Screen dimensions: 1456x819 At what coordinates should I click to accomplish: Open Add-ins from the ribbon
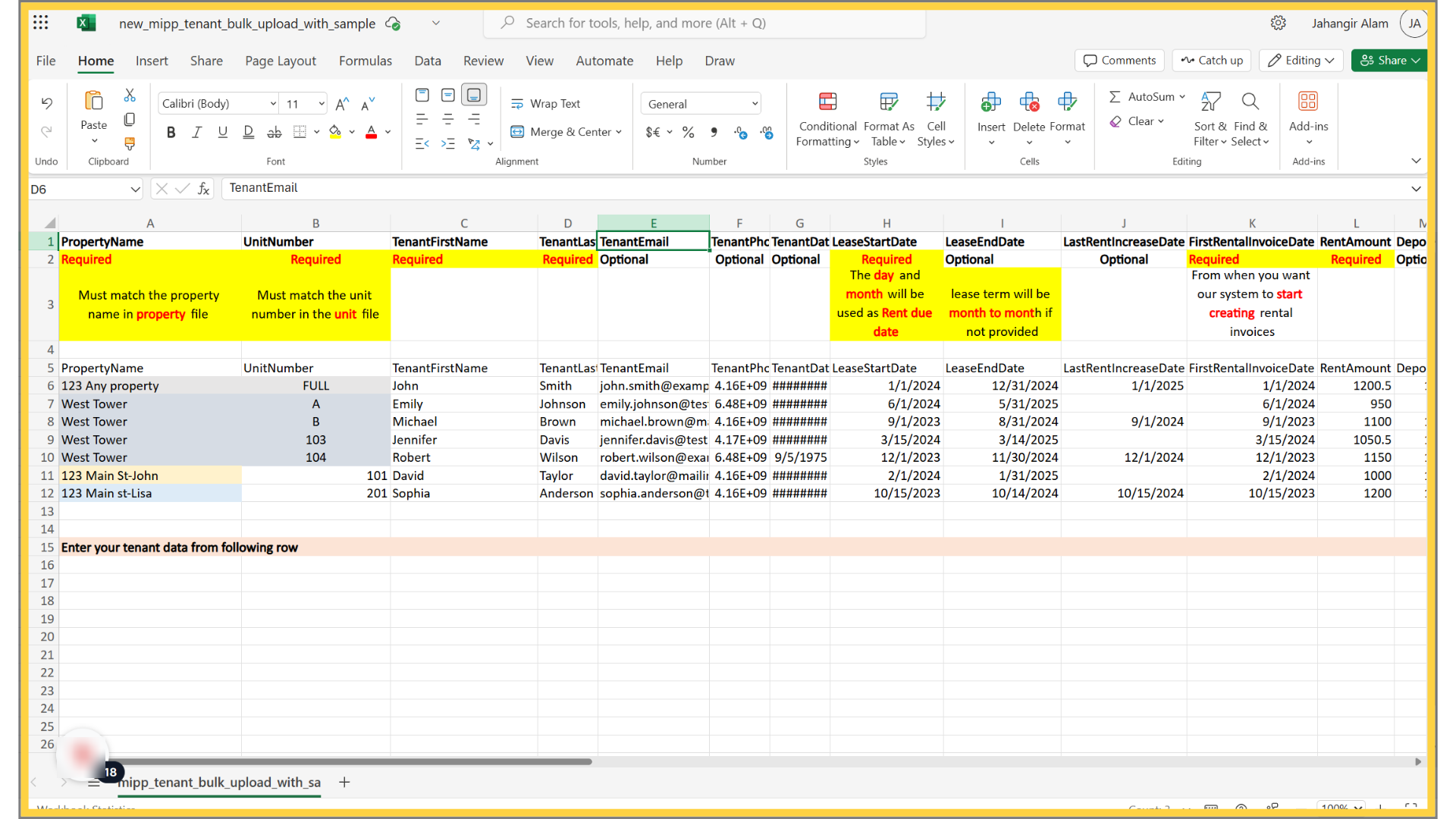point(1308,119)
